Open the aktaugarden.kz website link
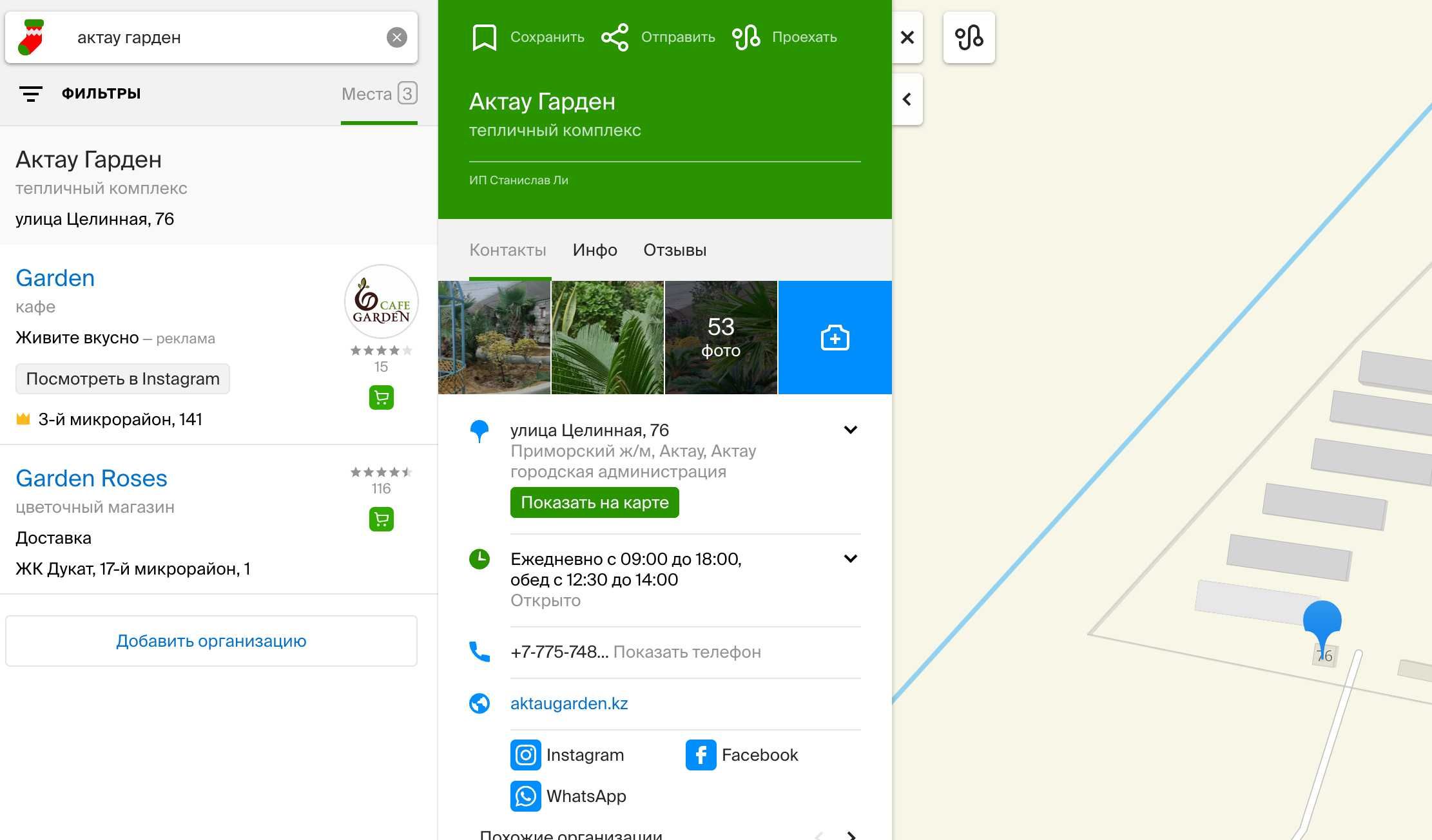Viewport: 1432px width, 840px height. coord(569,703)
